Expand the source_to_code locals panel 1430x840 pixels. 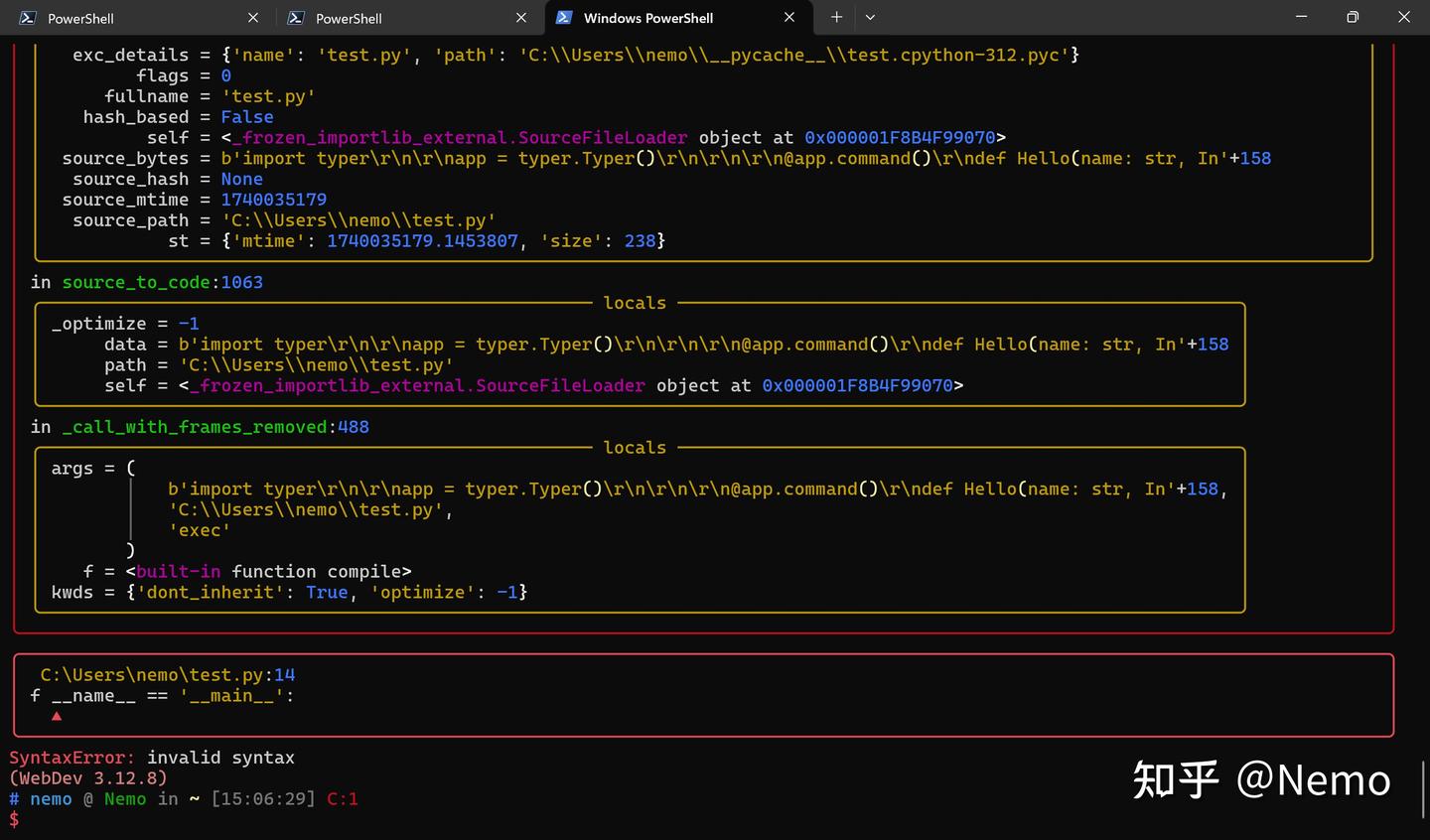634,303
